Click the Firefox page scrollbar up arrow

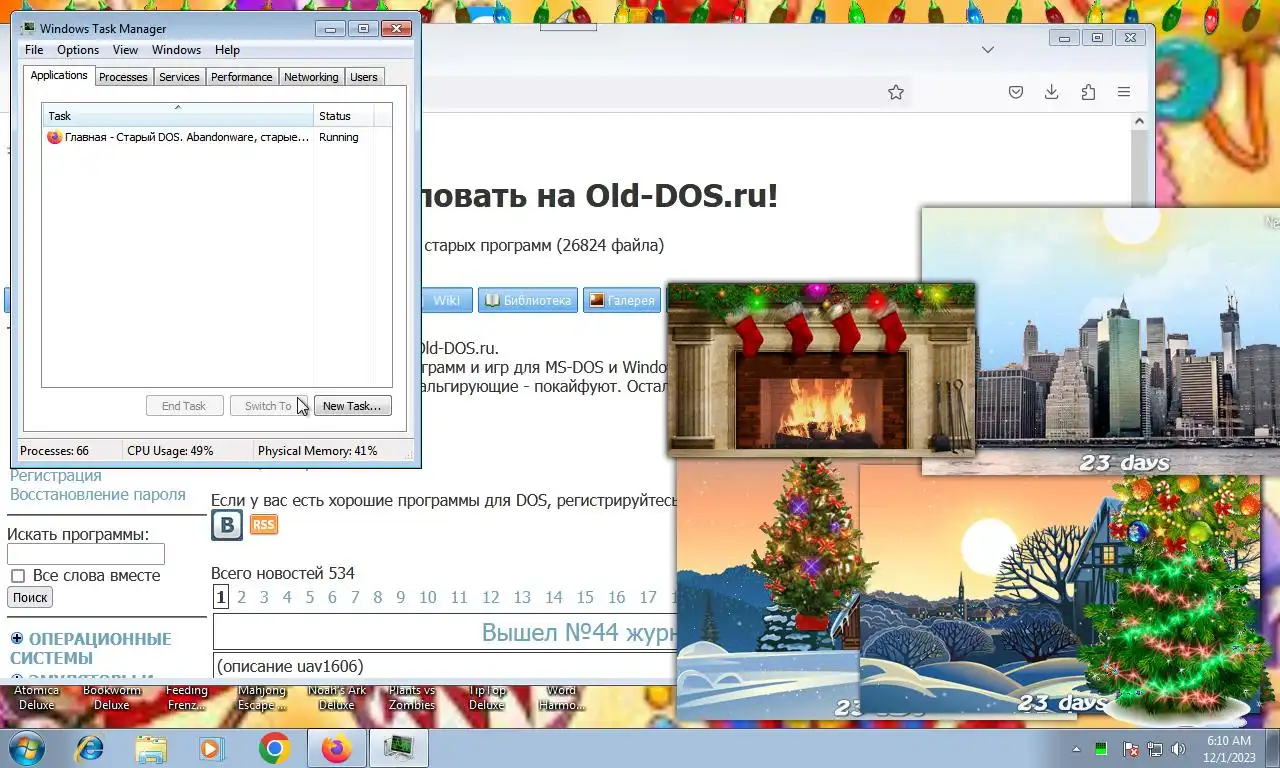(1139, 121)
